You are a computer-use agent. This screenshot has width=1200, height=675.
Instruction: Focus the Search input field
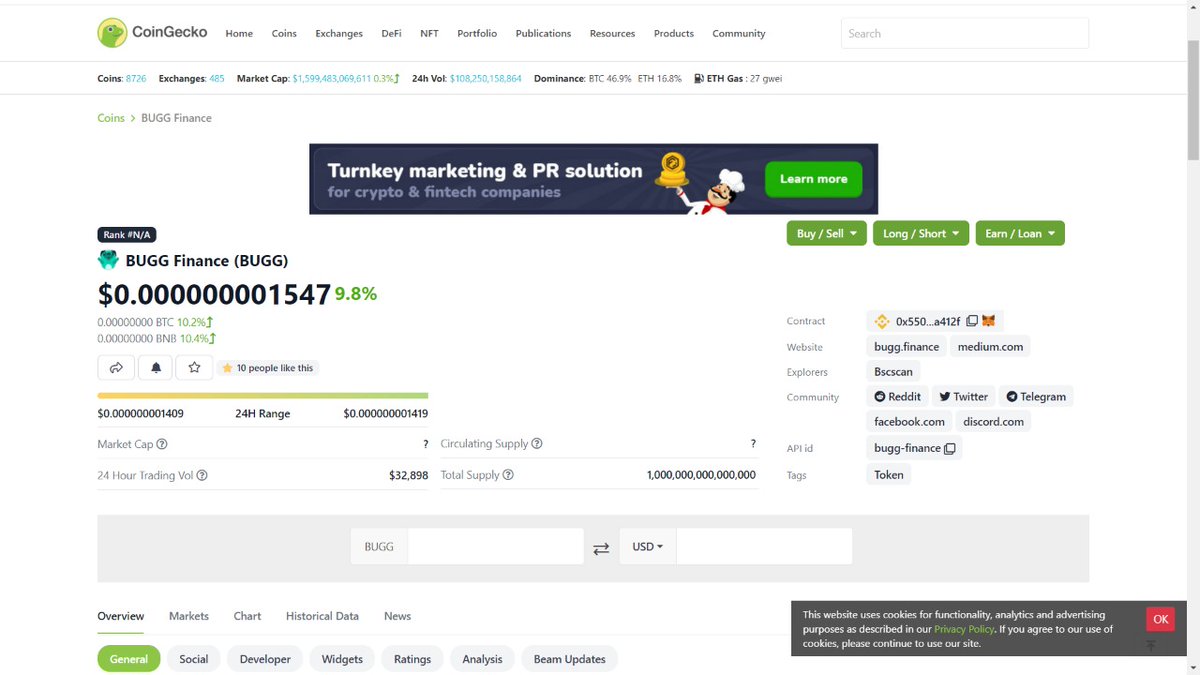tap(965, 33)
